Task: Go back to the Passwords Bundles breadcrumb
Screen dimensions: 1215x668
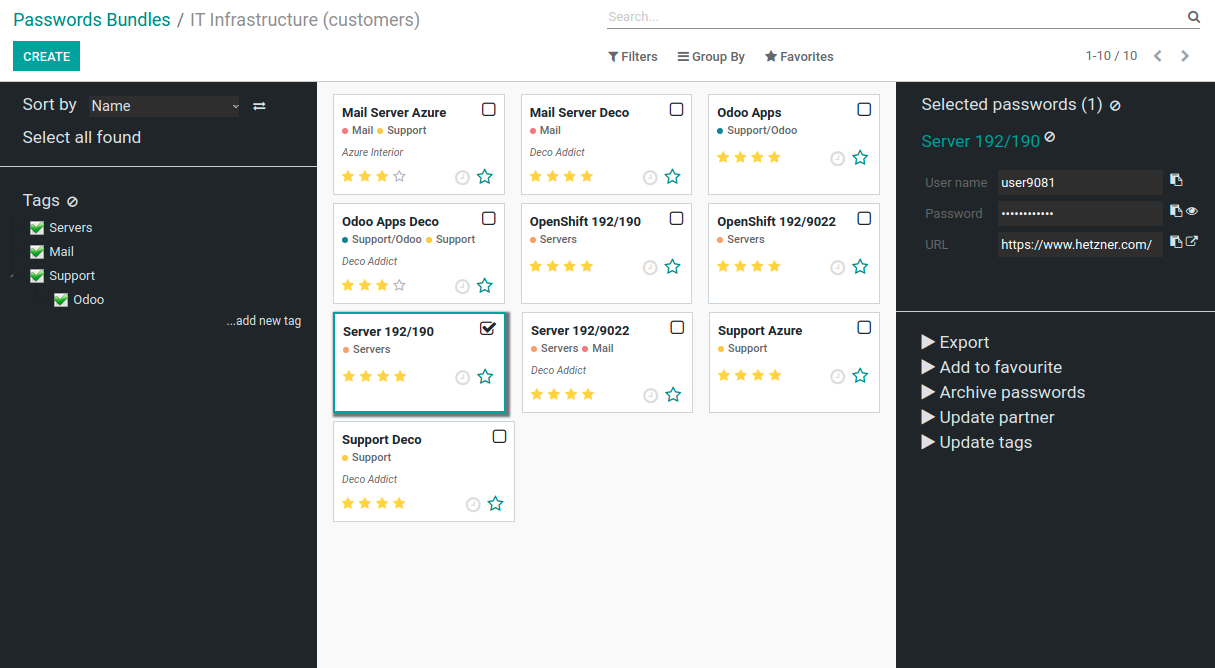Action: pyautogui.click(x=92, y=20)
